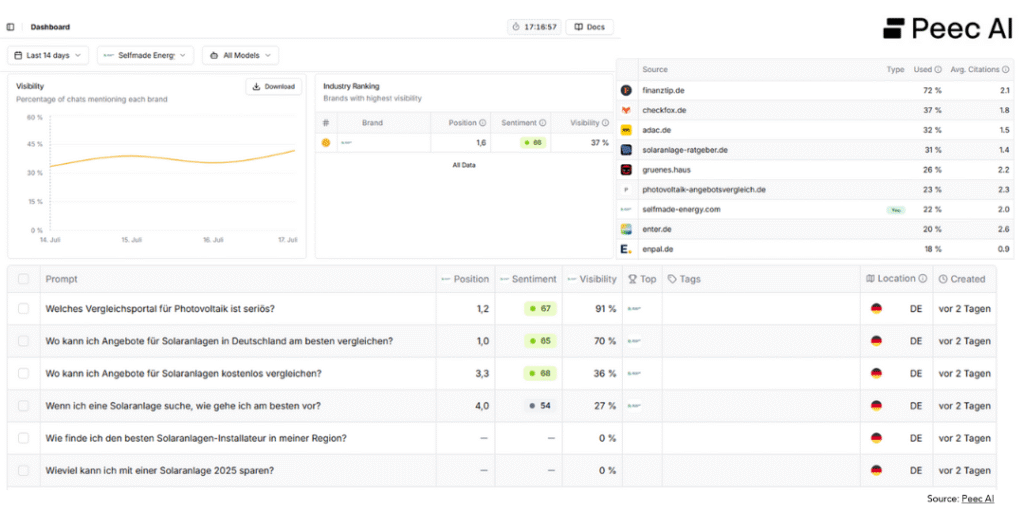
Task: Click sentiment badge 54
Action: click(540, 406)
